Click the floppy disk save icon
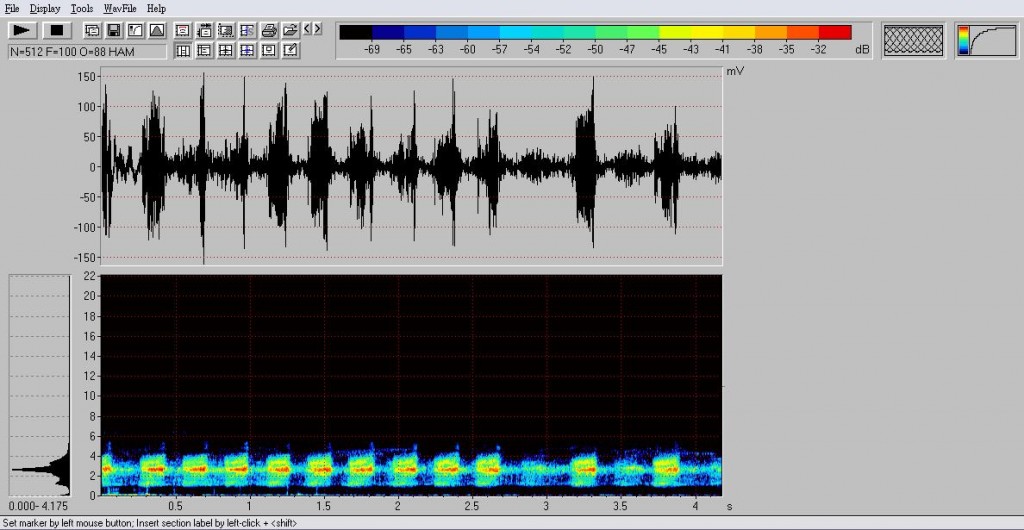 pos(113,30)
